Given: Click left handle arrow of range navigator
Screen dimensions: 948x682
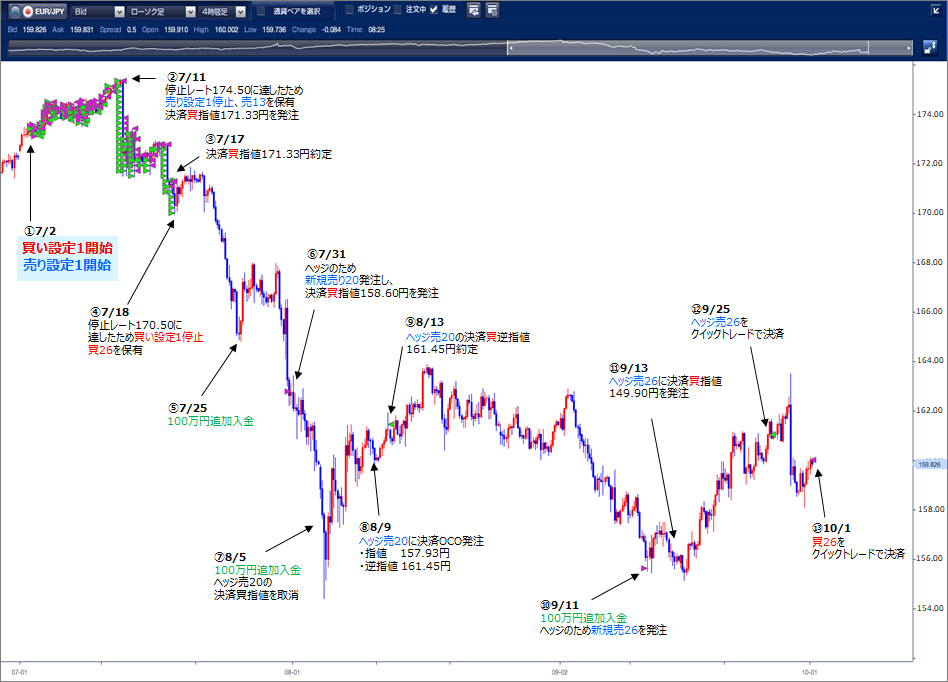Looking at the screenshot, I should (x=510, y=47).
